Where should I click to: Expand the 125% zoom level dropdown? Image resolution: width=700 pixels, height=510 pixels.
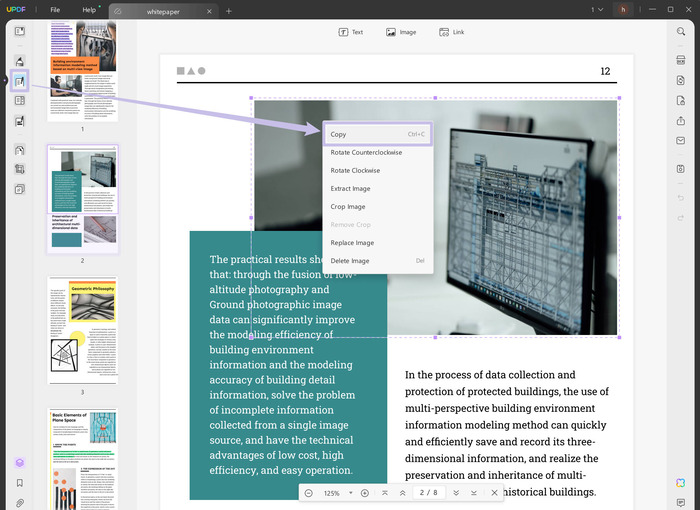coord(350,493)
